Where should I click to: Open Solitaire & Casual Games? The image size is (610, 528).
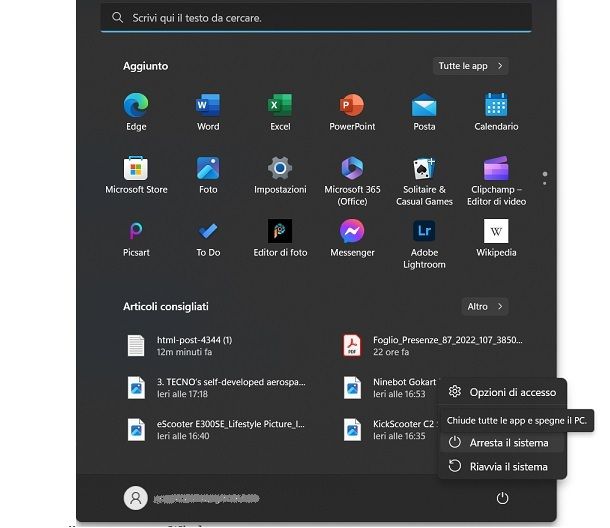point(424,181)
